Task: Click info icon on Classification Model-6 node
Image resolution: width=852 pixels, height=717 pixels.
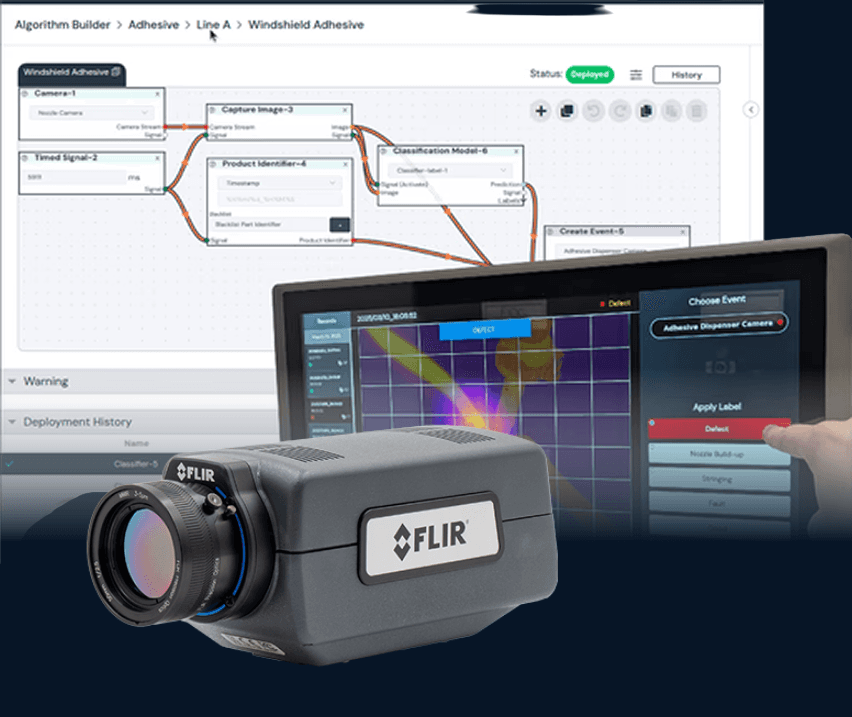Action: (384, 152)
